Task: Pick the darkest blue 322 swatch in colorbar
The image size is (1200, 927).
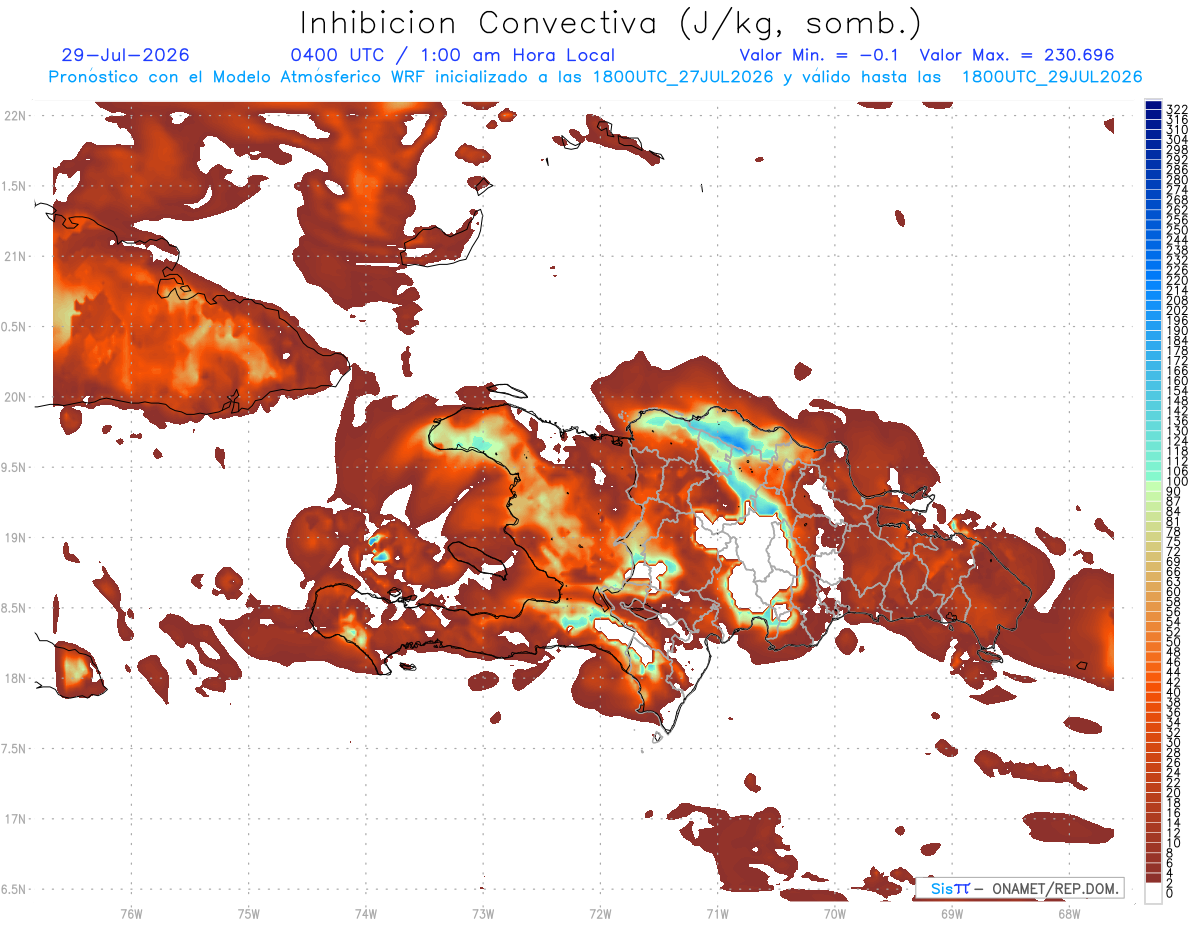Action: point(1153,105)
